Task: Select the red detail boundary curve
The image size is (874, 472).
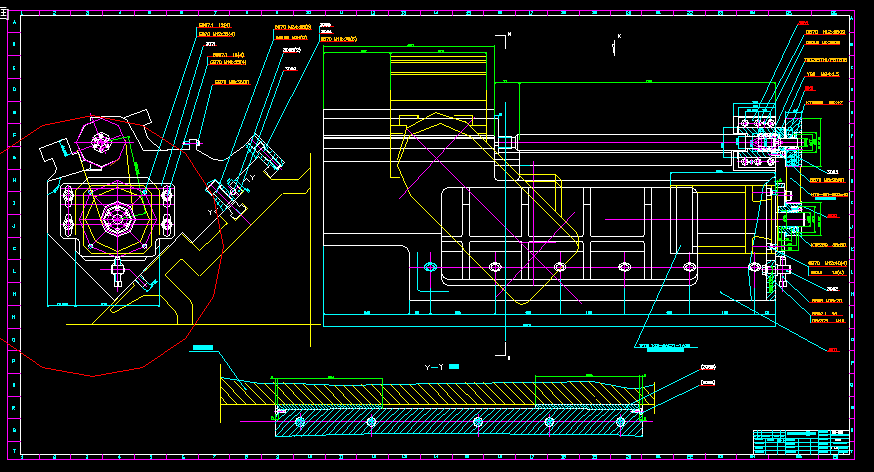Action: coord(111,245)
